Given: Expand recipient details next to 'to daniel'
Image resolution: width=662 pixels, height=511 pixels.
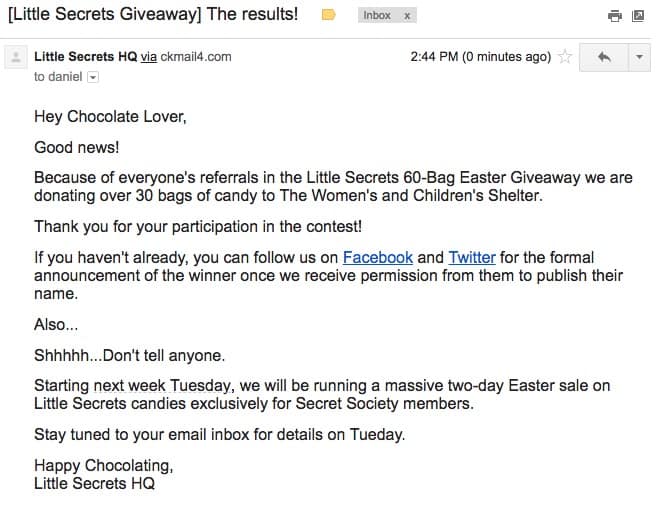Looking at the screenshot, I should point(93,77).
